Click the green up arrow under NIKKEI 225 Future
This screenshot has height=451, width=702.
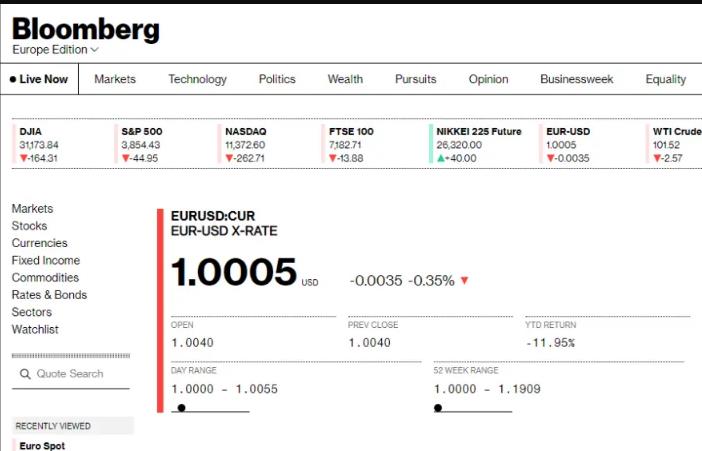441,158
